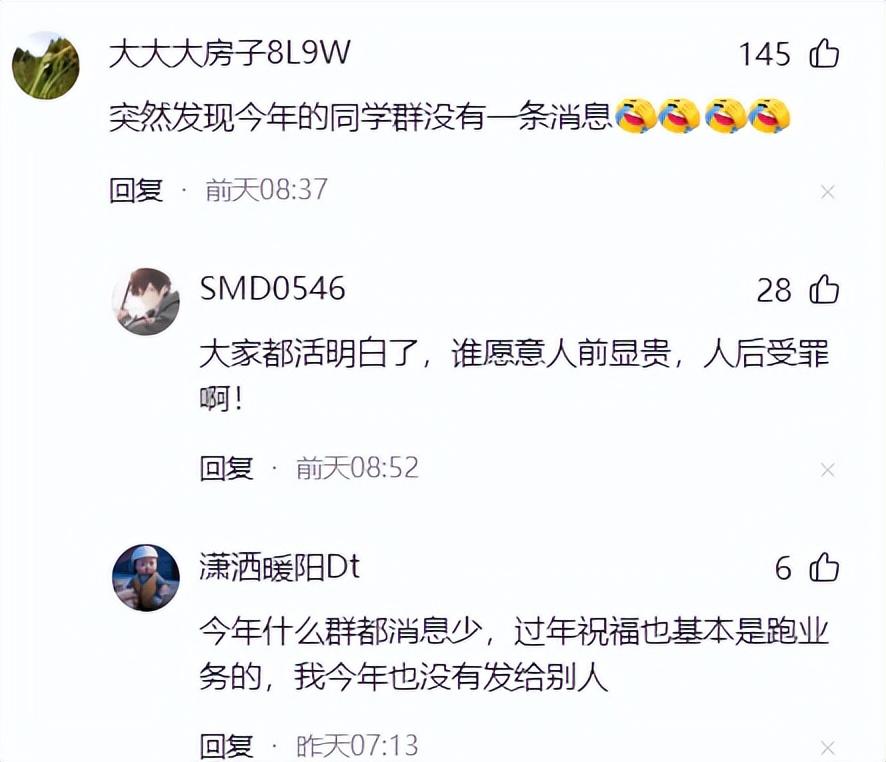Open the avatar of SMD0546
886x762 pixels.
146,301
